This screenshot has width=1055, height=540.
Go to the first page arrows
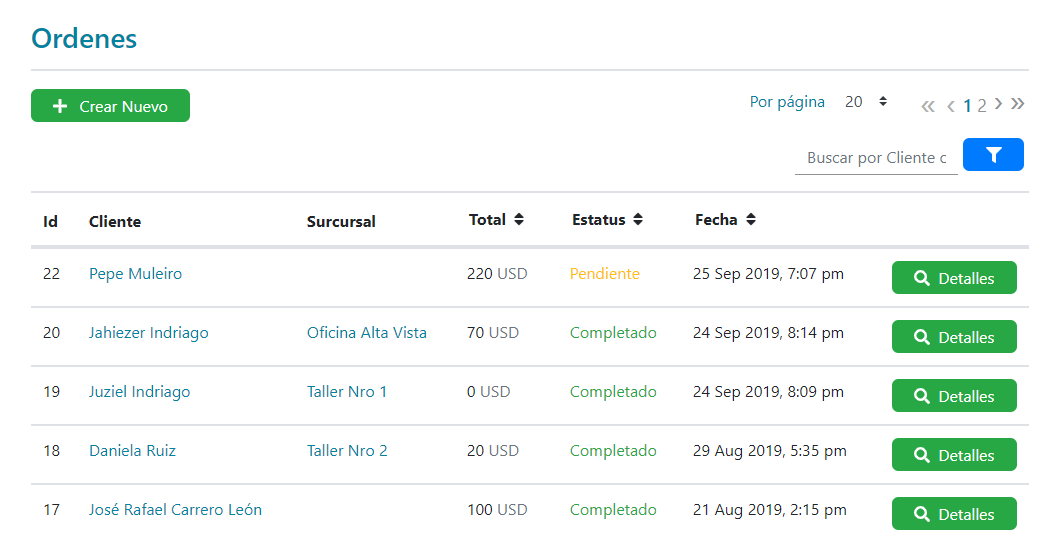[928, 105]
